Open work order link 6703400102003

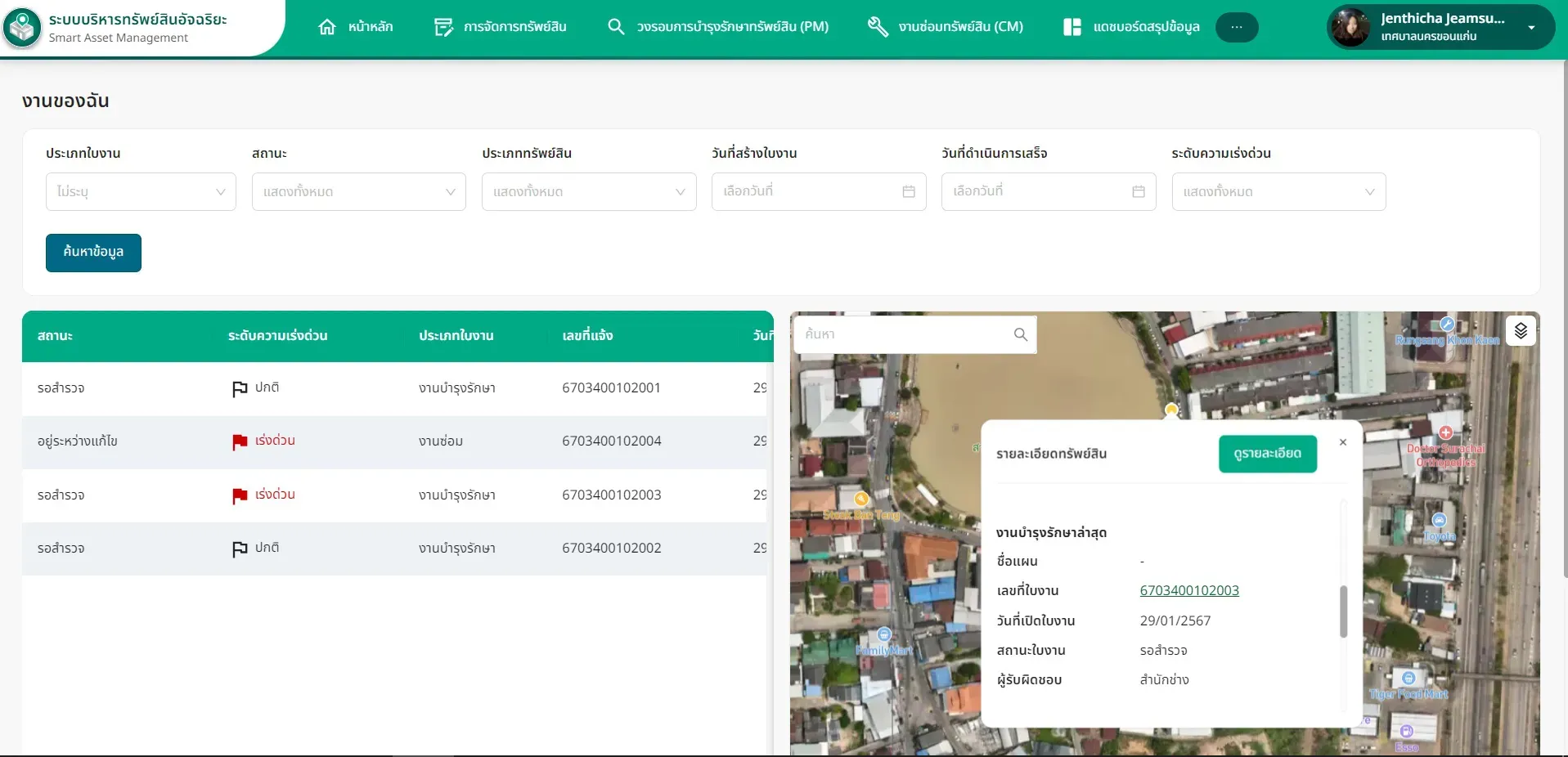tap(1189, 590)
